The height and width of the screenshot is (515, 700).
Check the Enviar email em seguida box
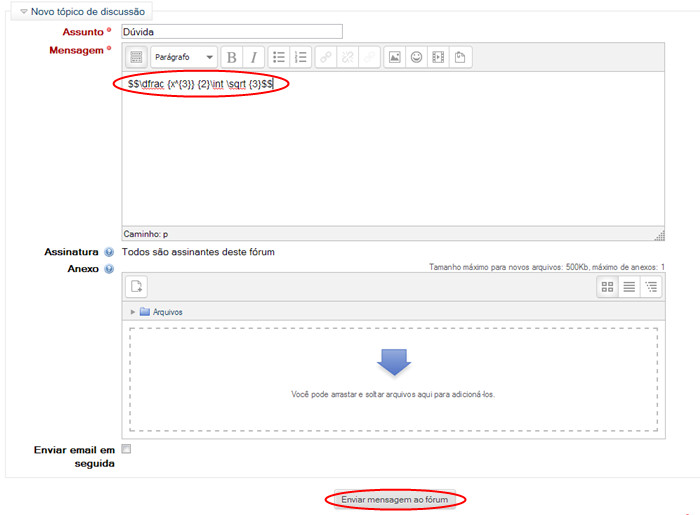[x=126, y=449]
